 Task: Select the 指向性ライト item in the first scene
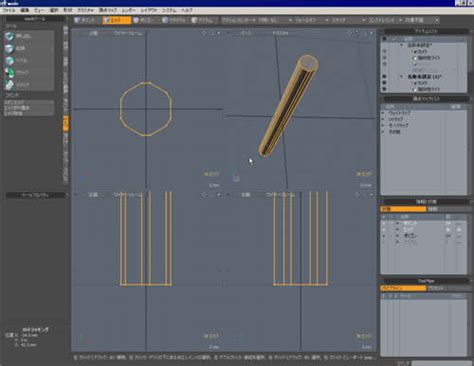(429, 58)
